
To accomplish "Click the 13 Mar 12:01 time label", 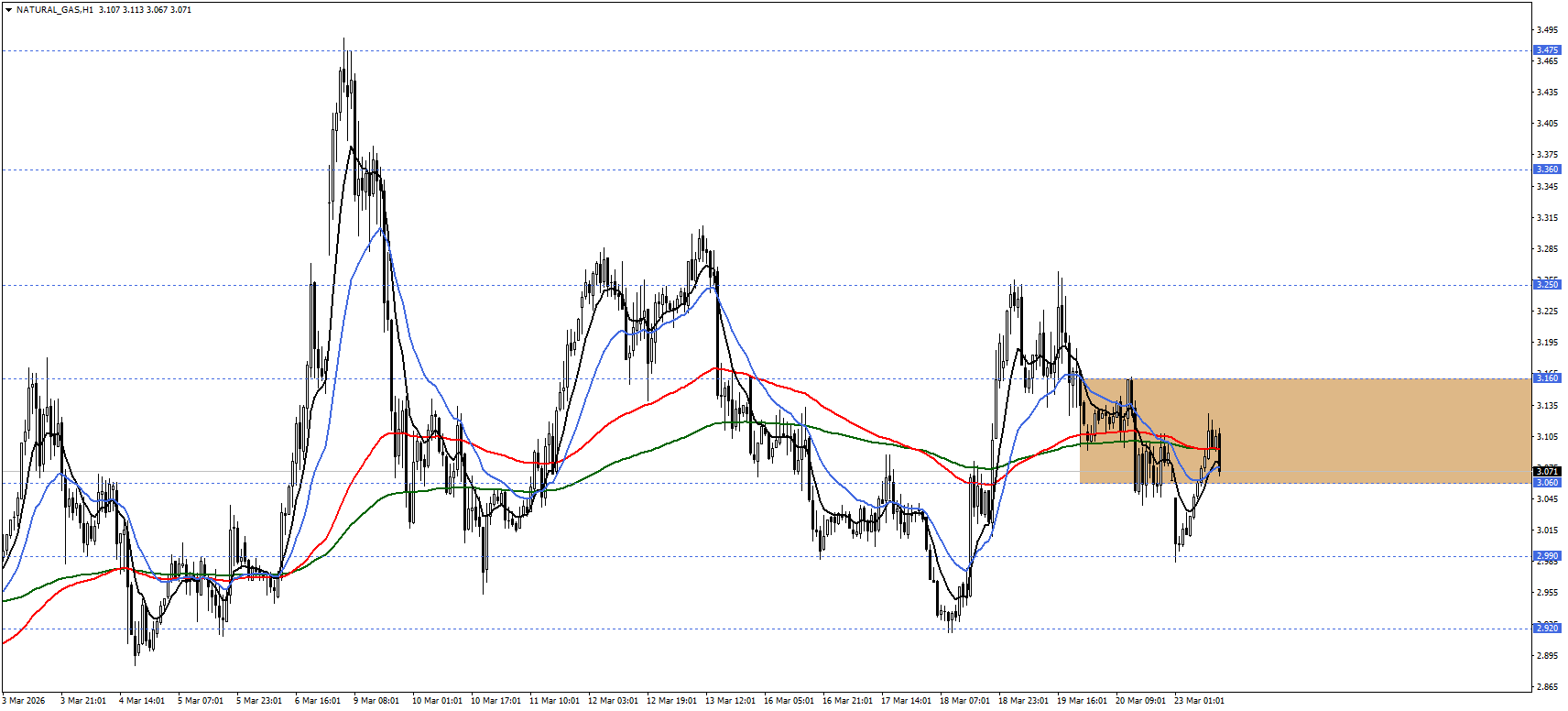I will [x=730, y=701].
